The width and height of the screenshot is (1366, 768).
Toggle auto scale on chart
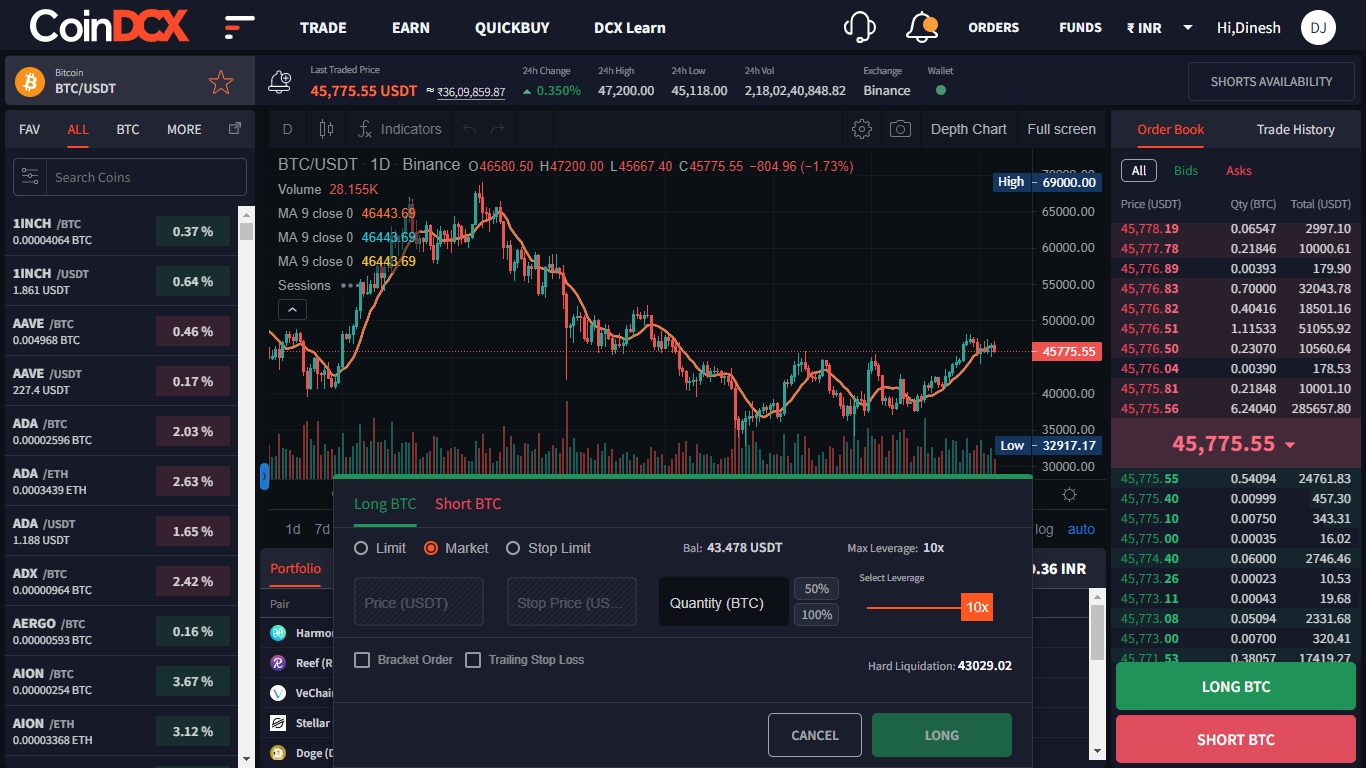[x=1081, y=529]
